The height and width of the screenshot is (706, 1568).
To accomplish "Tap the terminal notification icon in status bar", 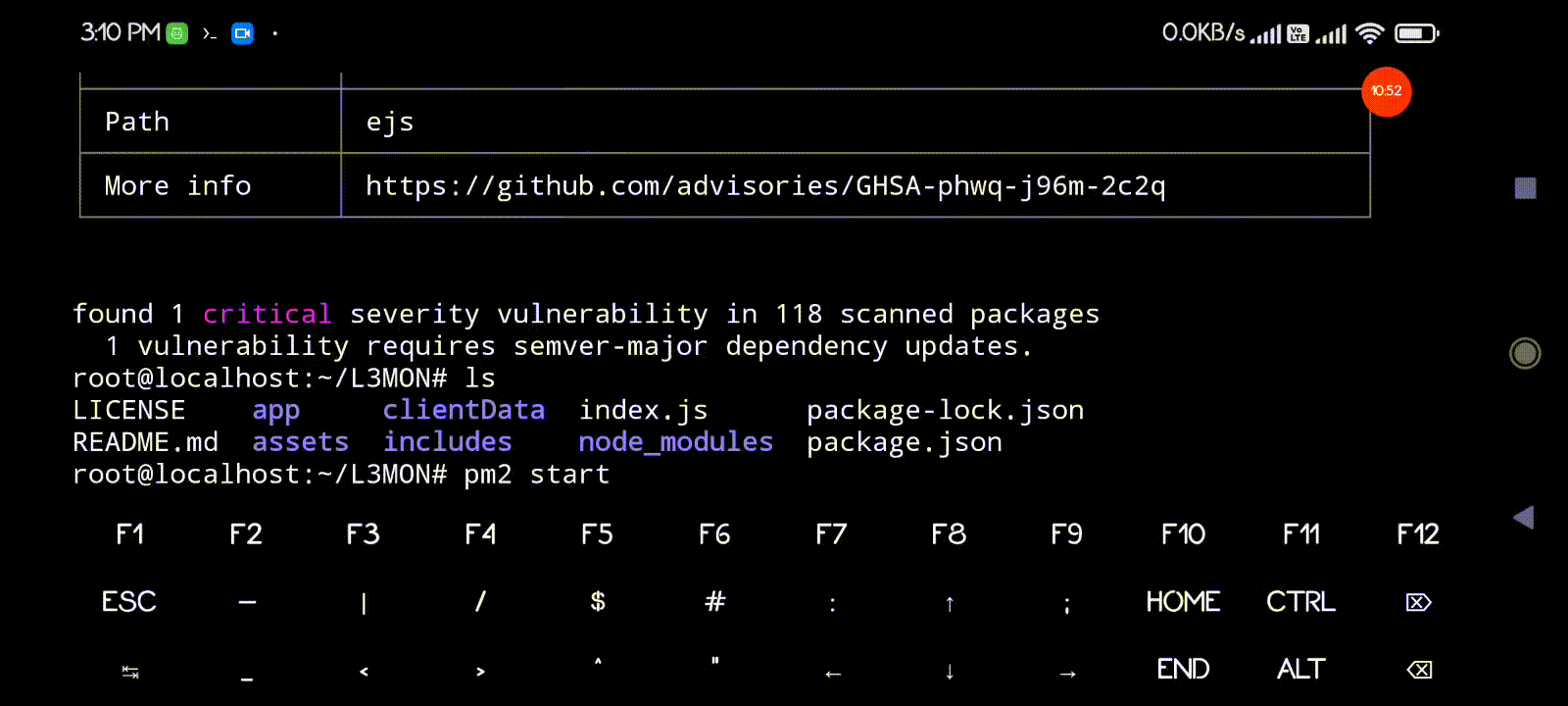I will point(209,33).
